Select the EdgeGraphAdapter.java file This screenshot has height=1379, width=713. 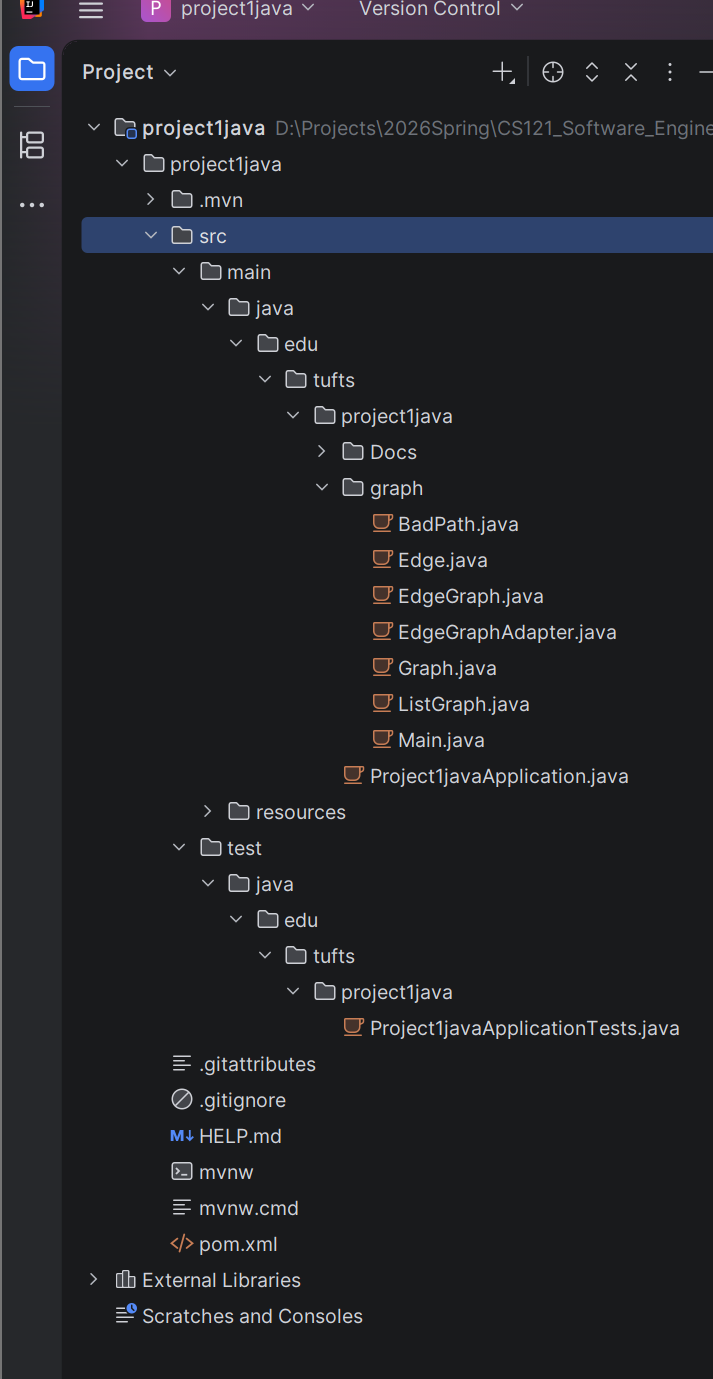click(506, 632)
